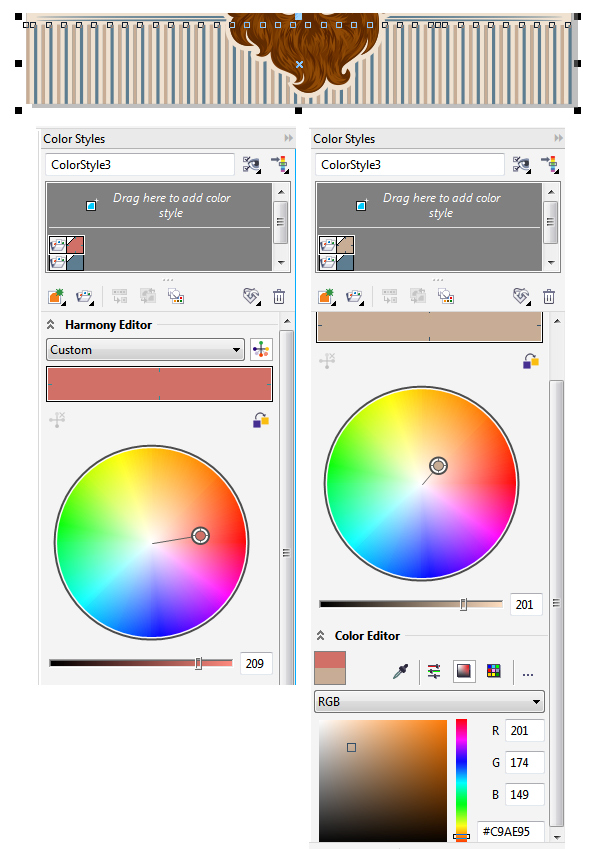Click the harmony folder icon beside the red swatch
This screenshot has height=849, width=600.
(x=58, y=245)
